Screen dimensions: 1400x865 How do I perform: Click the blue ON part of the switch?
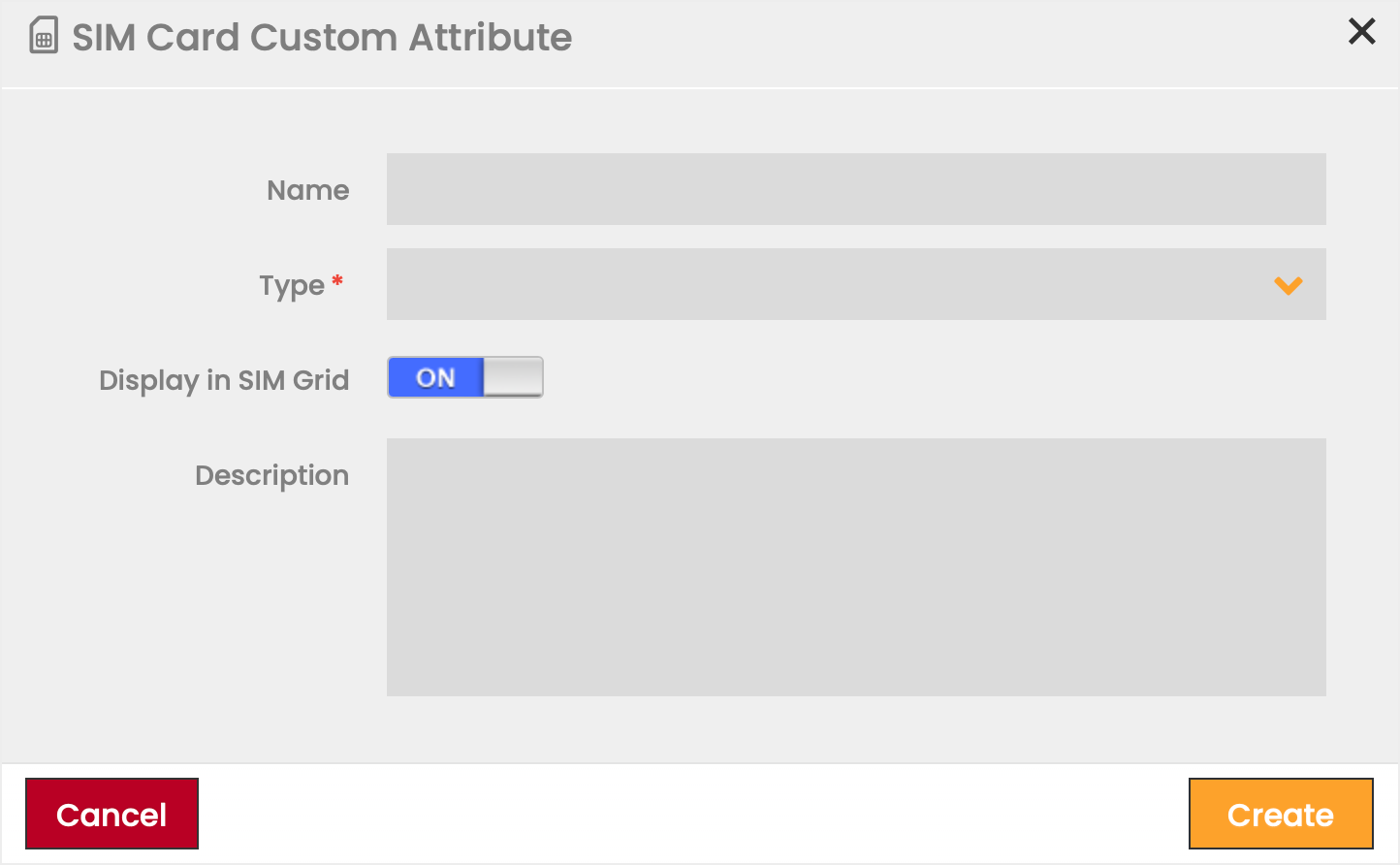[435, 377]
